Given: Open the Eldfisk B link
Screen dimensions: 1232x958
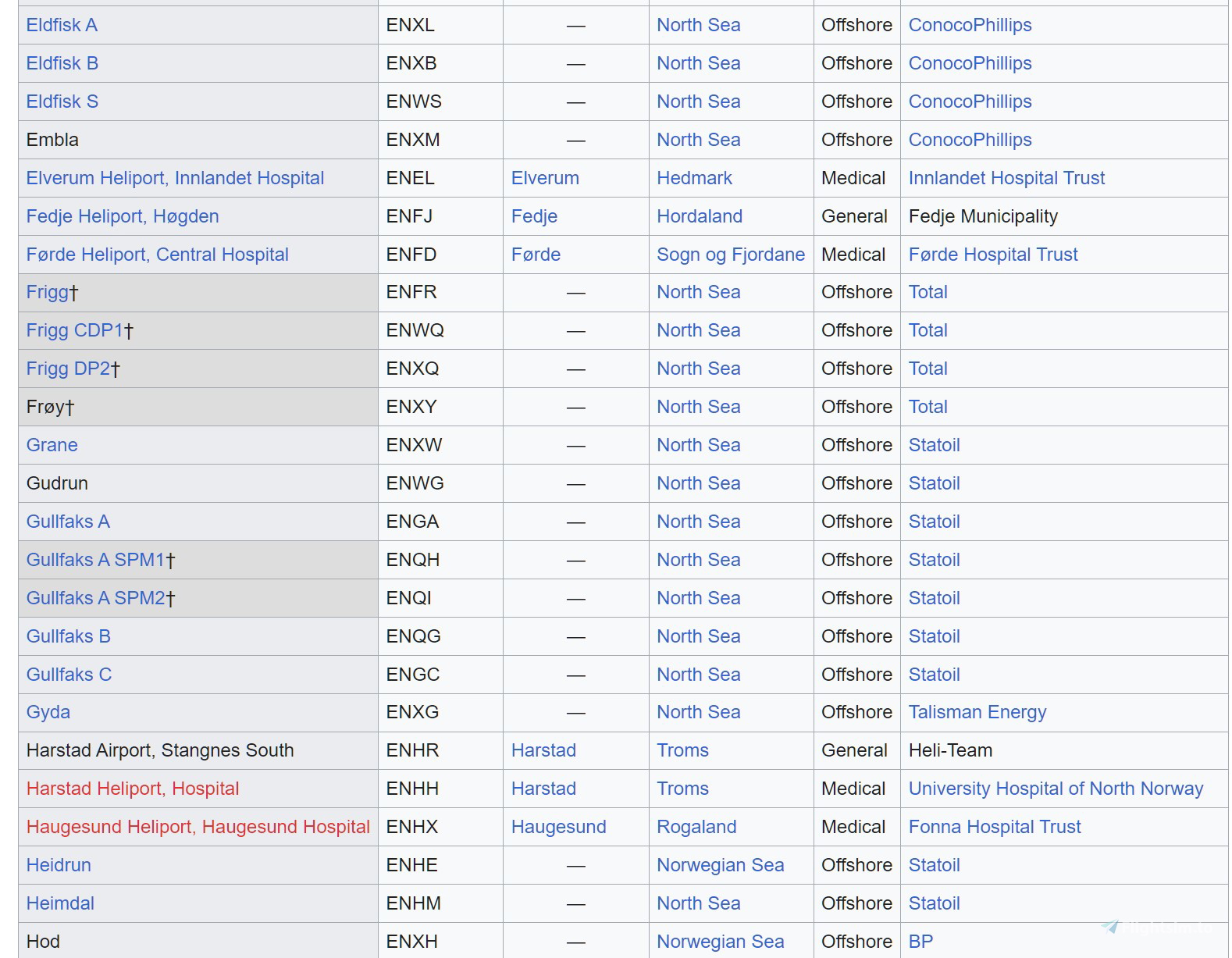Looking at the screenshot, I should coord(62,63).
